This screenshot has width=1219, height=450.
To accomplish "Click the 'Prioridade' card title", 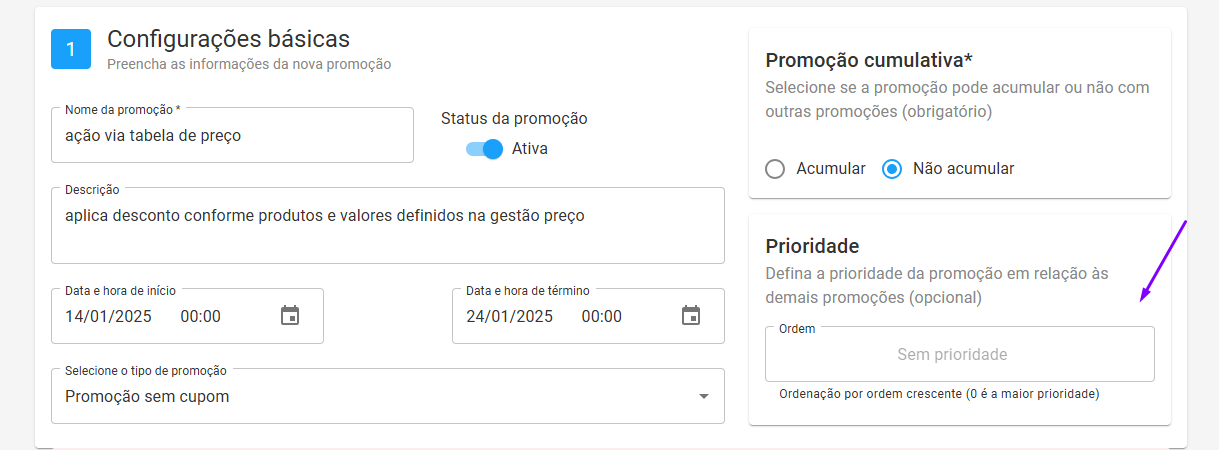I will click(x=813, y=246).
